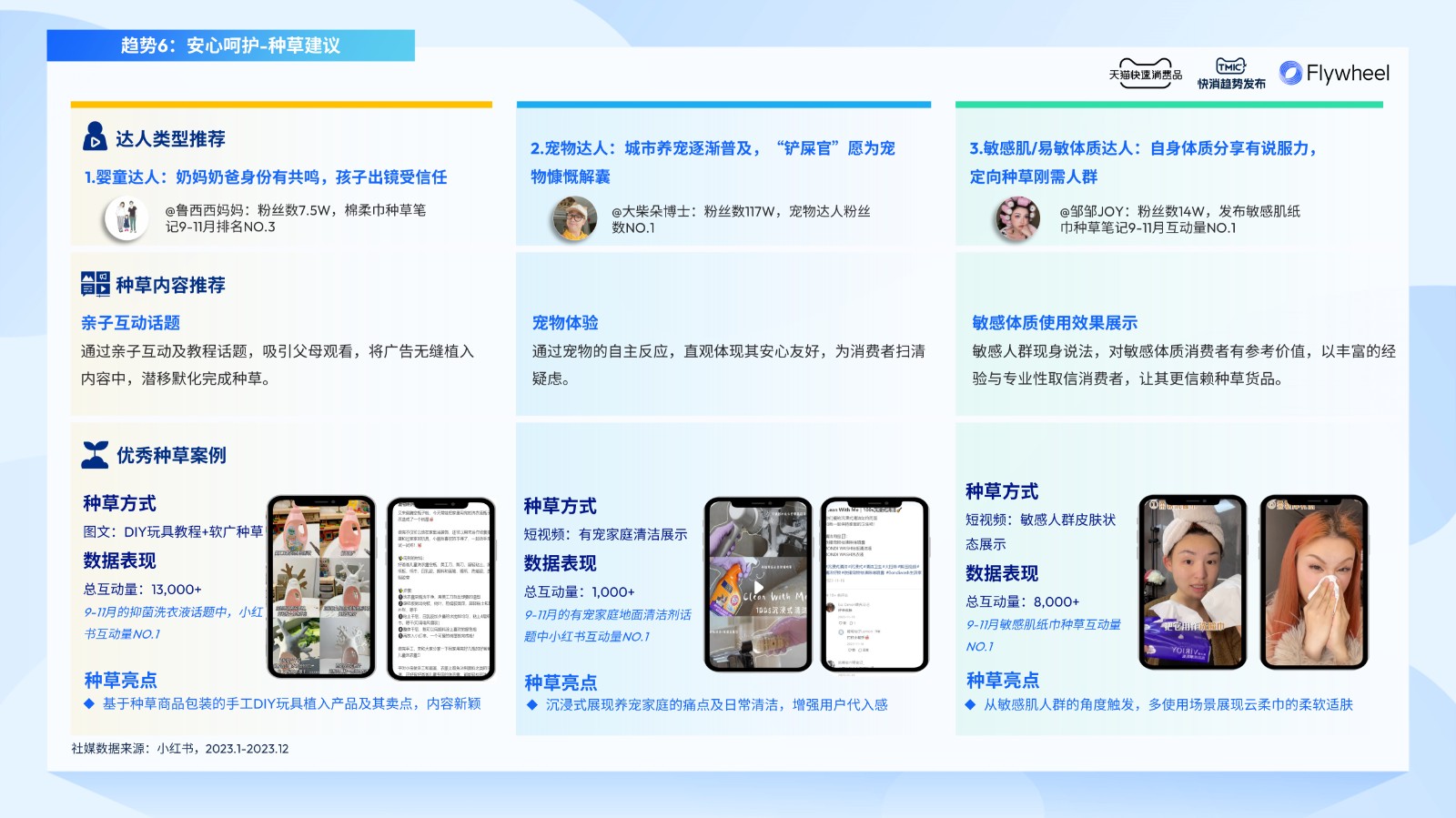Screen dimensions: 1456x818
Task: Open the Clean With Me video phone screenshot
Action: (758, 584)
